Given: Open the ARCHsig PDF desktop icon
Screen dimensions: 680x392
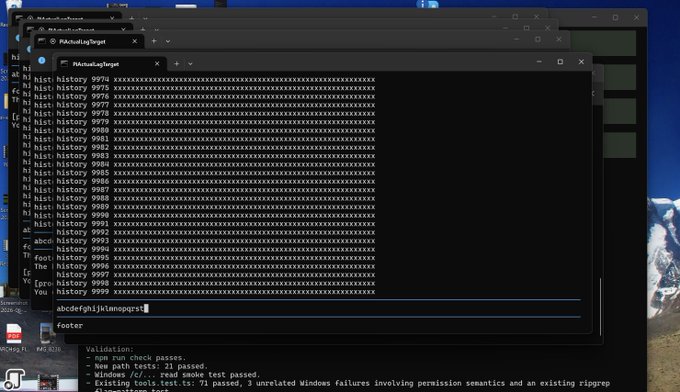Looking at the screenshot, I should point(13,337).
